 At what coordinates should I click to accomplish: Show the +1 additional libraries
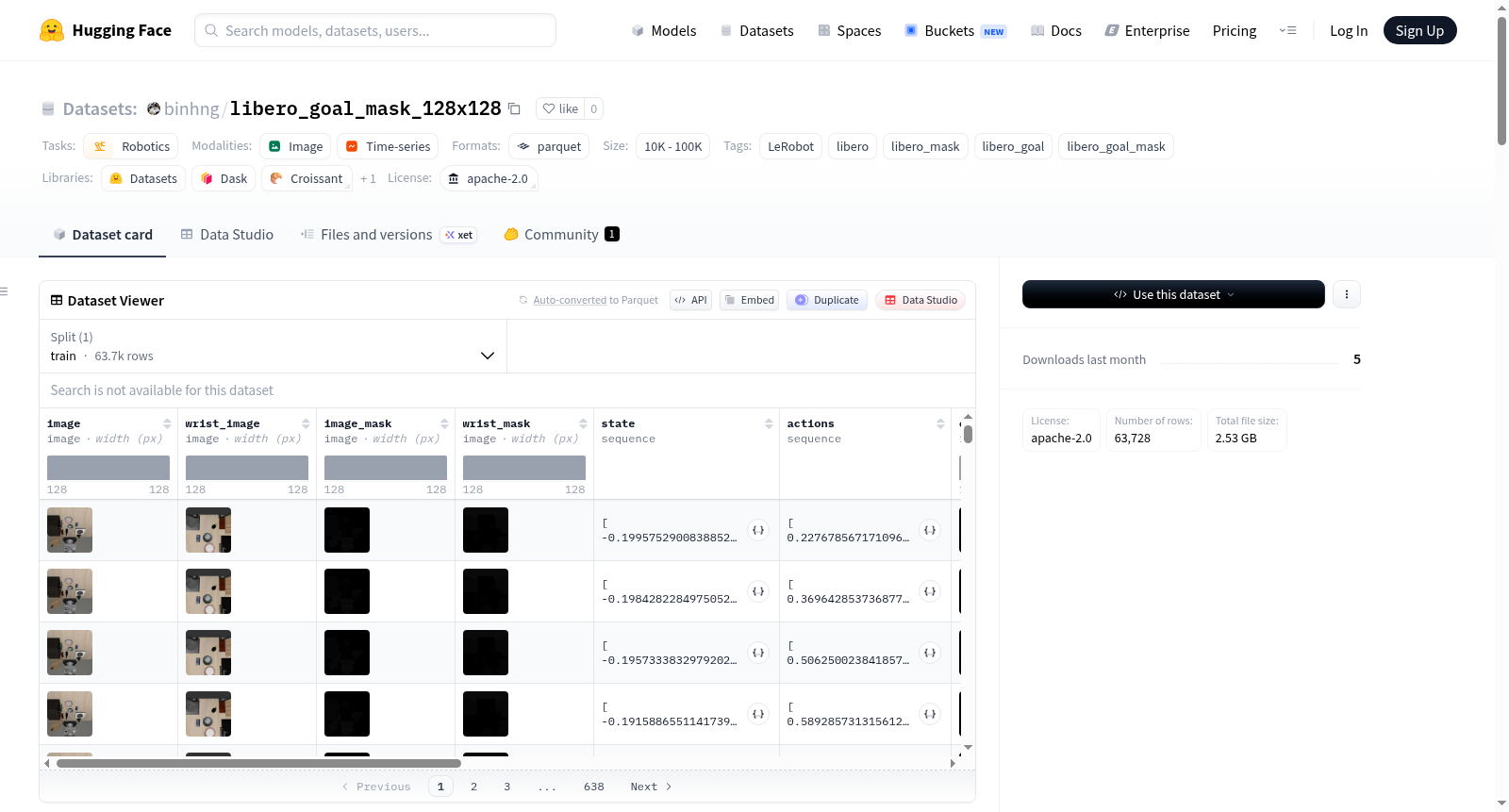point(368,178)
